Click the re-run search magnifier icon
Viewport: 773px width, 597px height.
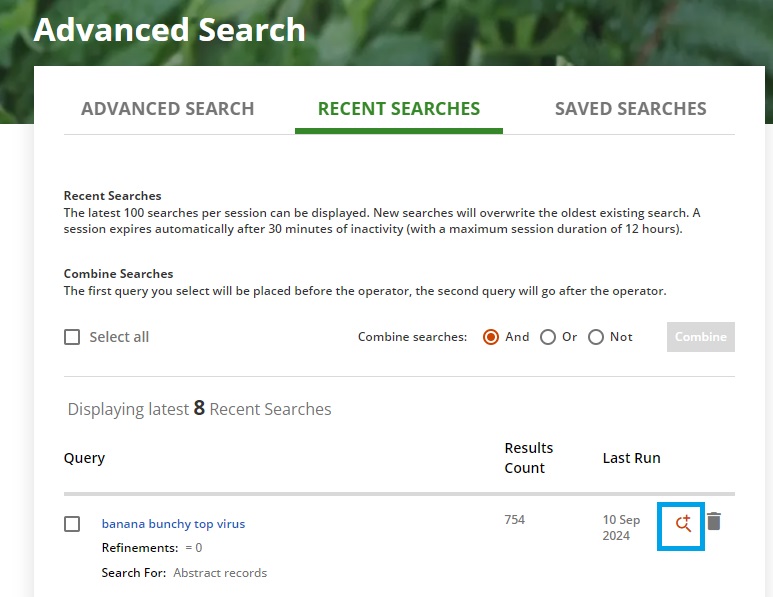683,523
